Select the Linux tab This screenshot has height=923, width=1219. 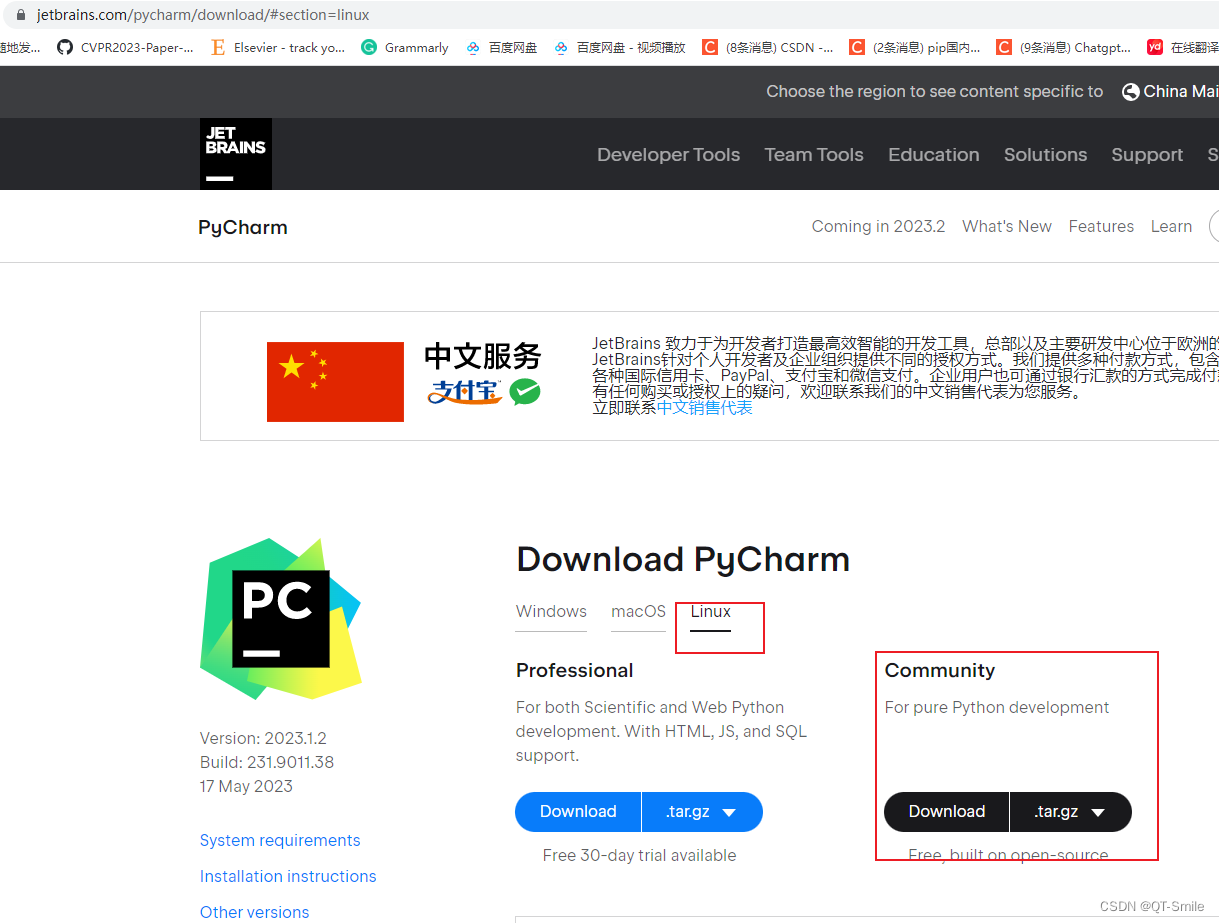(711, 612)
